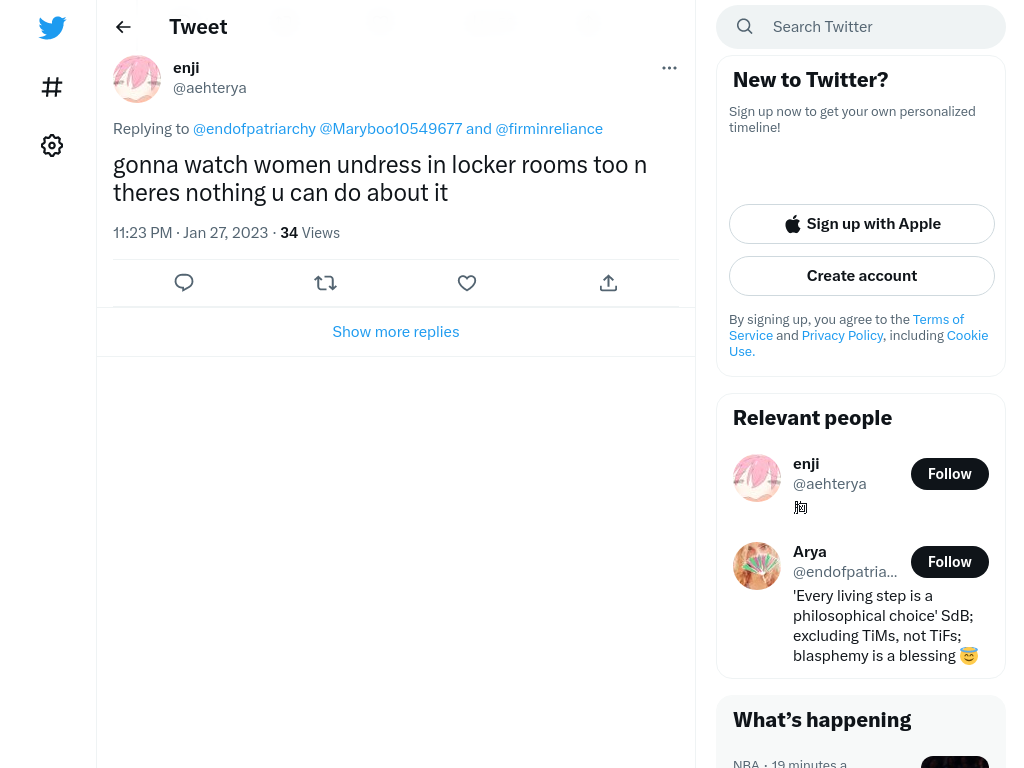Image resolution: width=1024 pixels, height=768 pixels.
Task: Share the tweet via upload icon
Action: click(x=608, y=283)
